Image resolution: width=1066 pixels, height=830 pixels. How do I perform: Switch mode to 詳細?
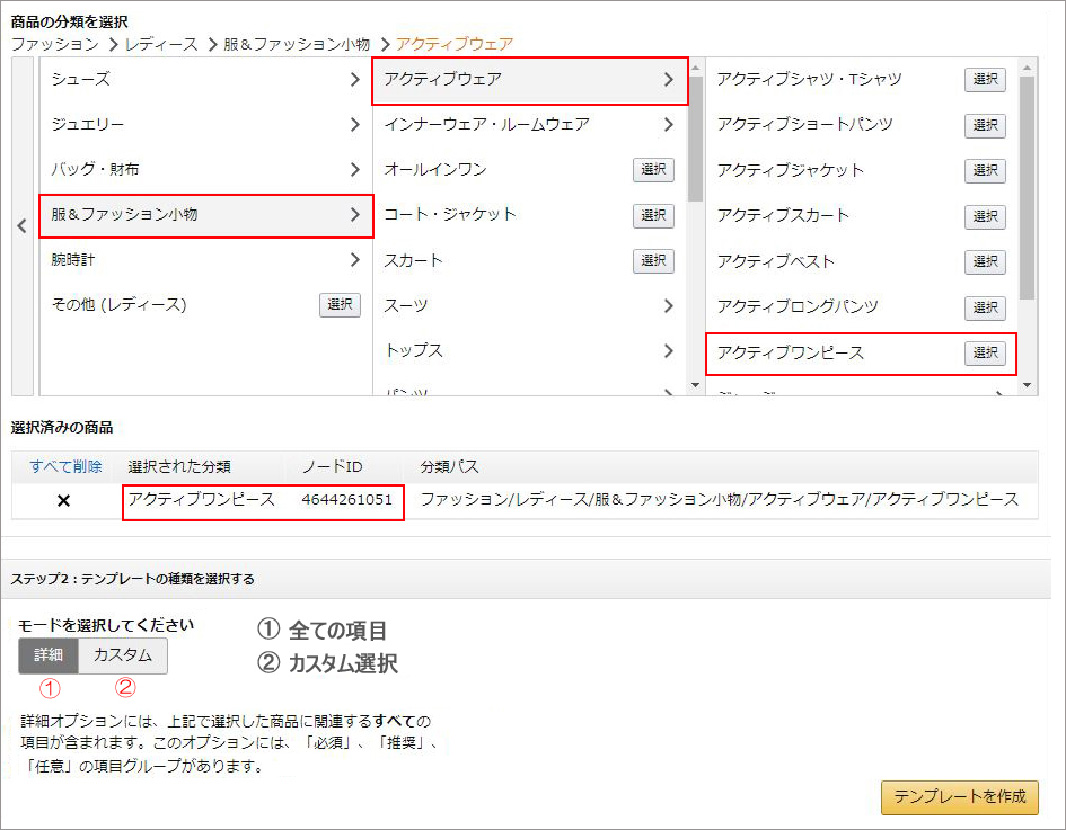pos(48,656)
